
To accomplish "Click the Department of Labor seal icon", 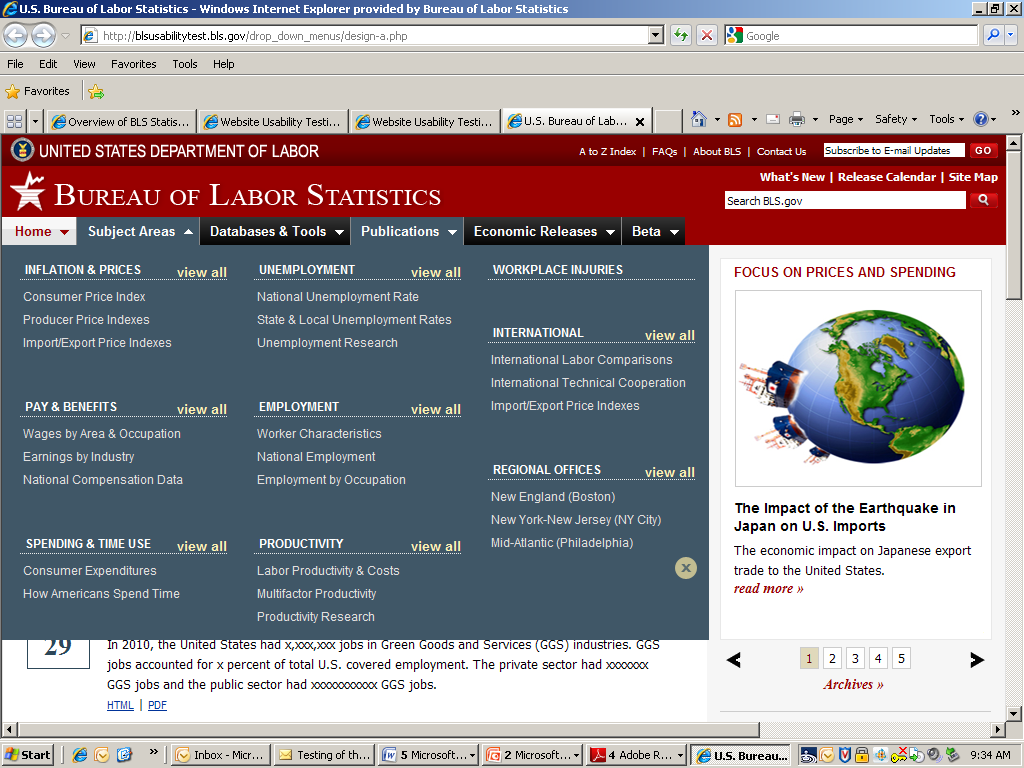I will coord(22,150).
